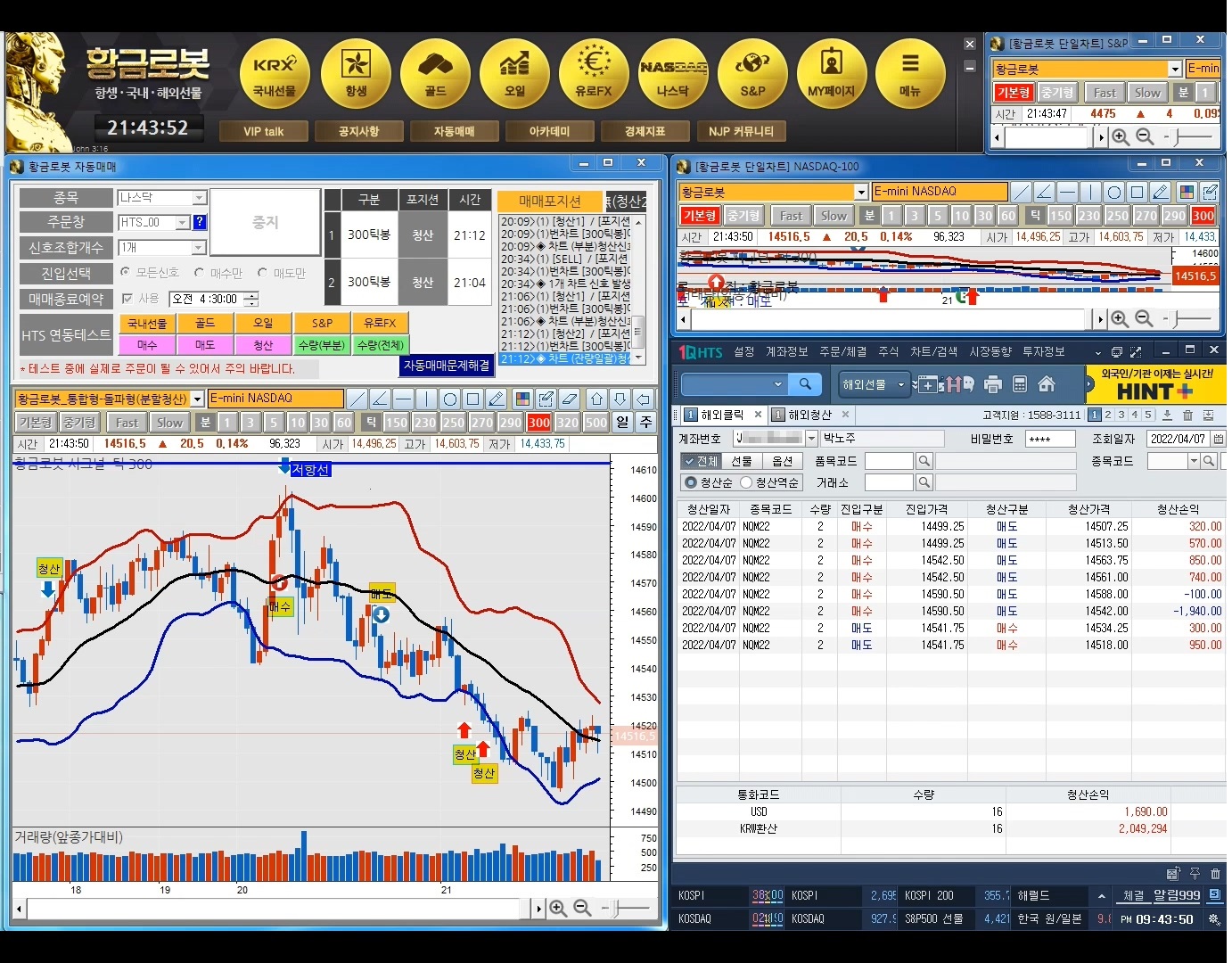Viewport: 1232px width, 963px height.
Task: Toggle the 옵션 filter button
Action: tap(783, 461)
